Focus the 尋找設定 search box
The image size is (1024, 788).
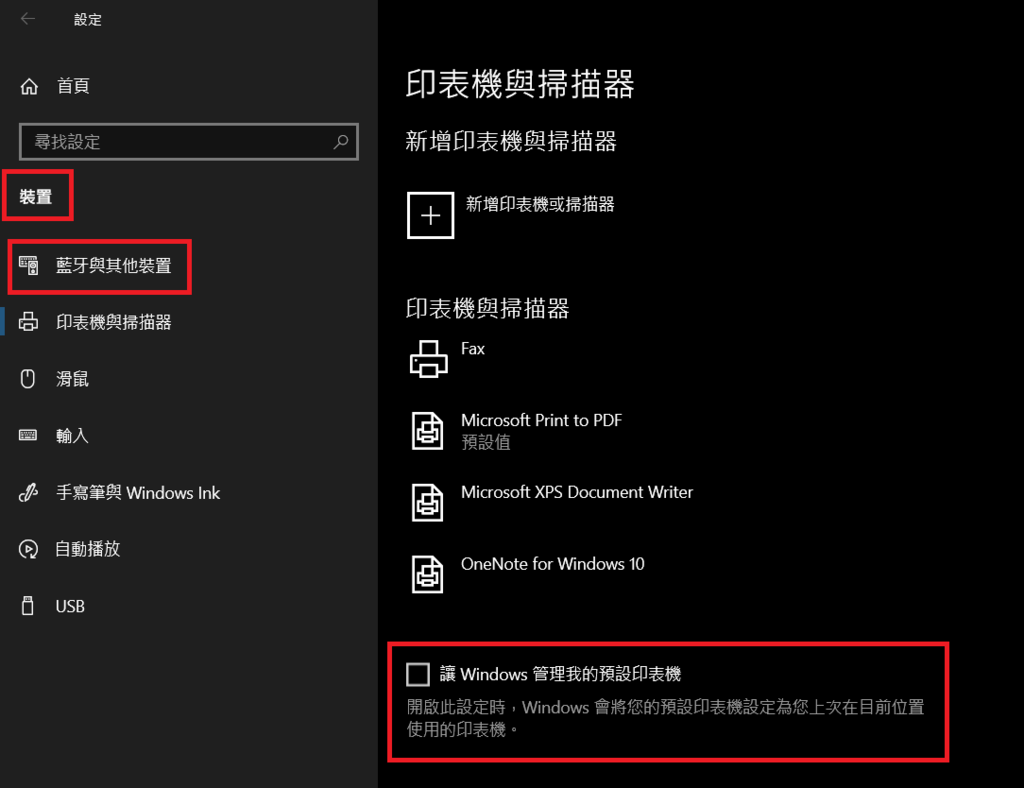point(189,142)
